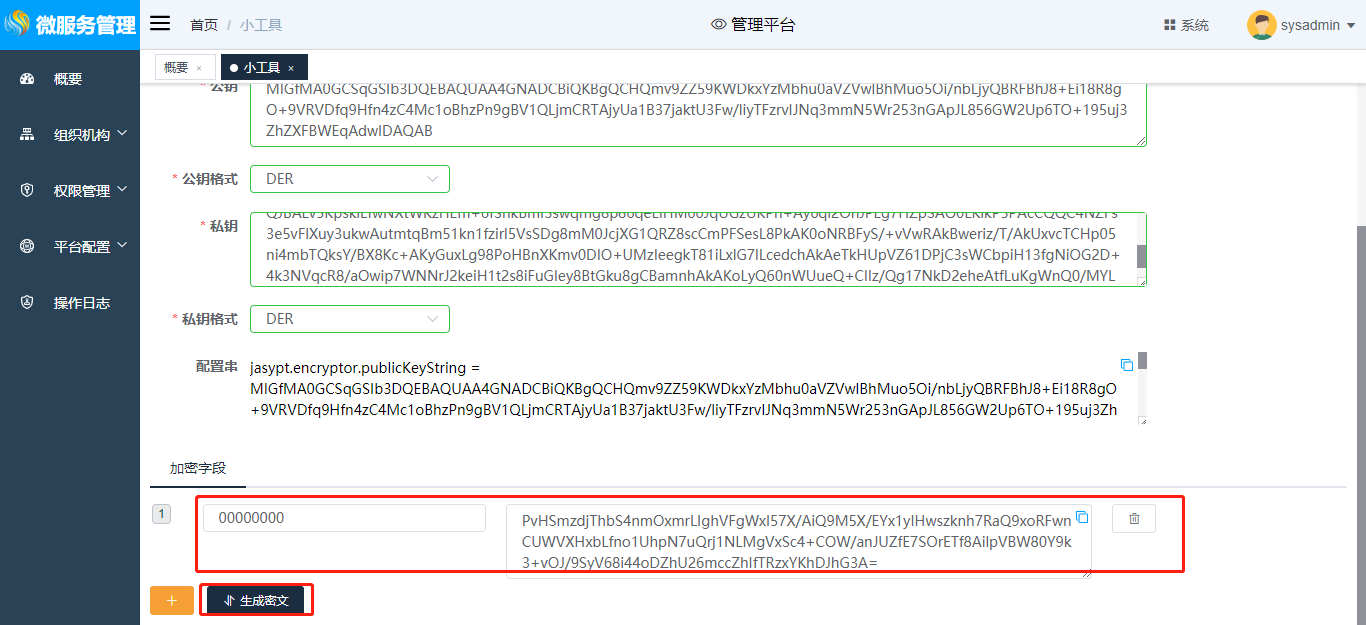Click the 操作日志 shield icon

tap(27, 303)
